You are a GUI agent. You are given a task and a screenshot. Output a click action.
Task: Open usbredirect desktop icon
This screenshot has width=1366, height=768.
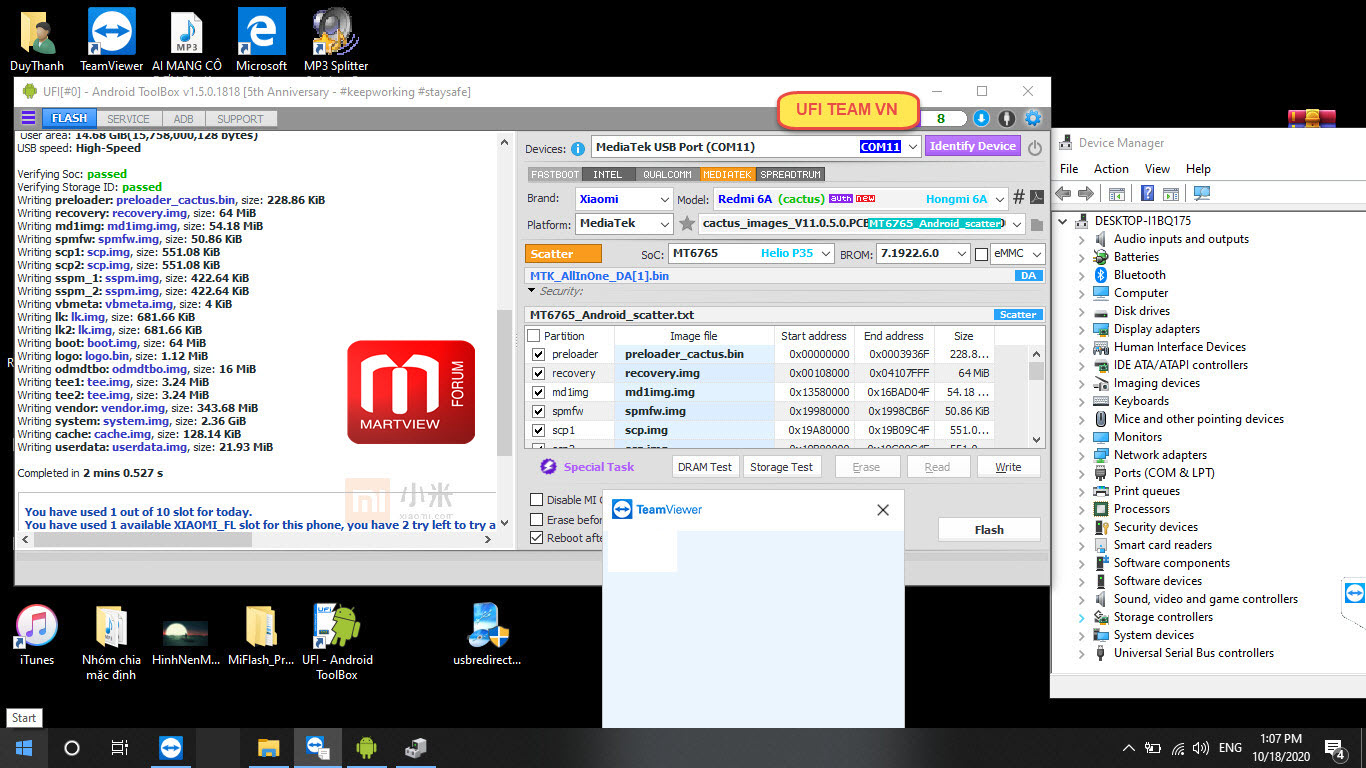pyautogui.click(x=489, y=635)
